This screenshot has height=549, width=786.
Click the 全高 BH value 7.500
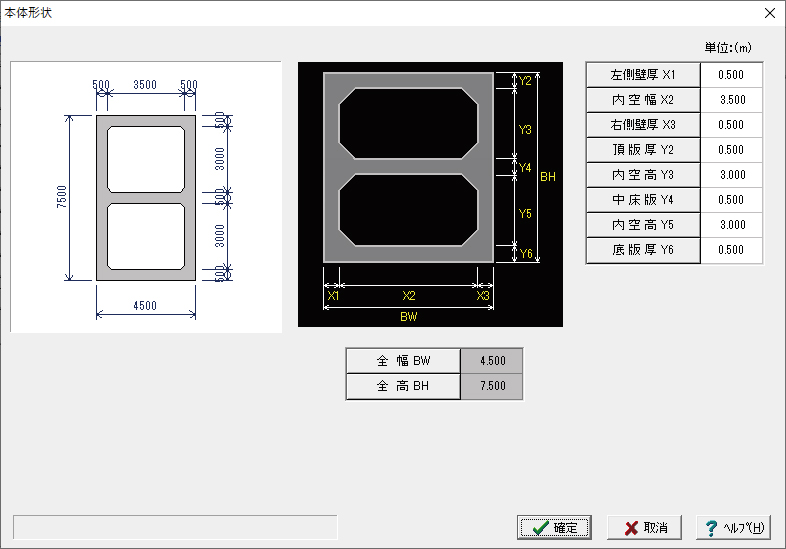tap(492, 386)
